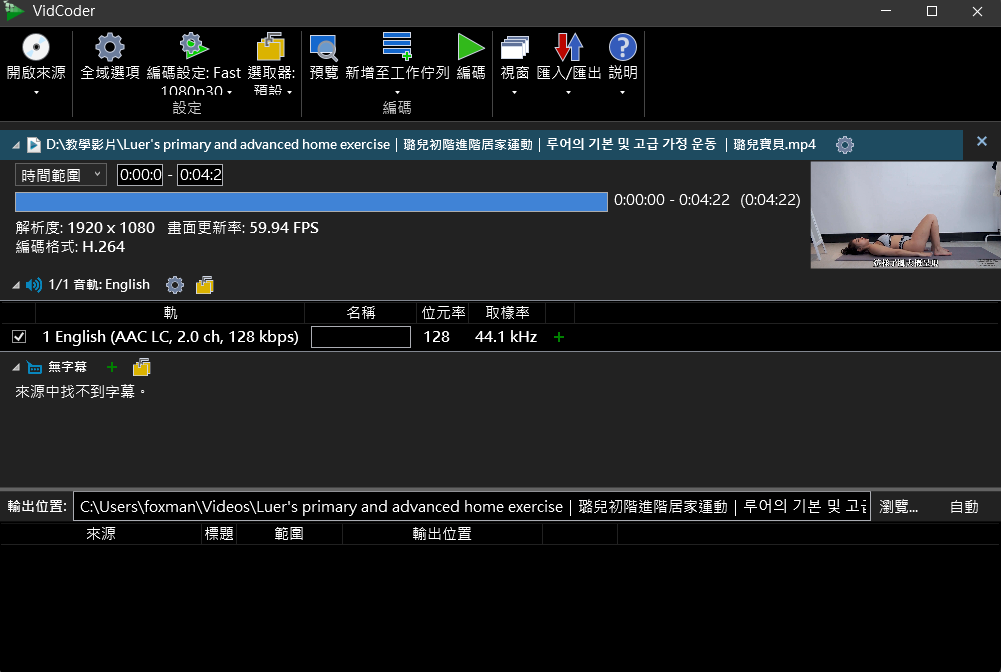Click the picker preset folder icon
Screen dimensions: 1001x672
[x=271, y=47]
